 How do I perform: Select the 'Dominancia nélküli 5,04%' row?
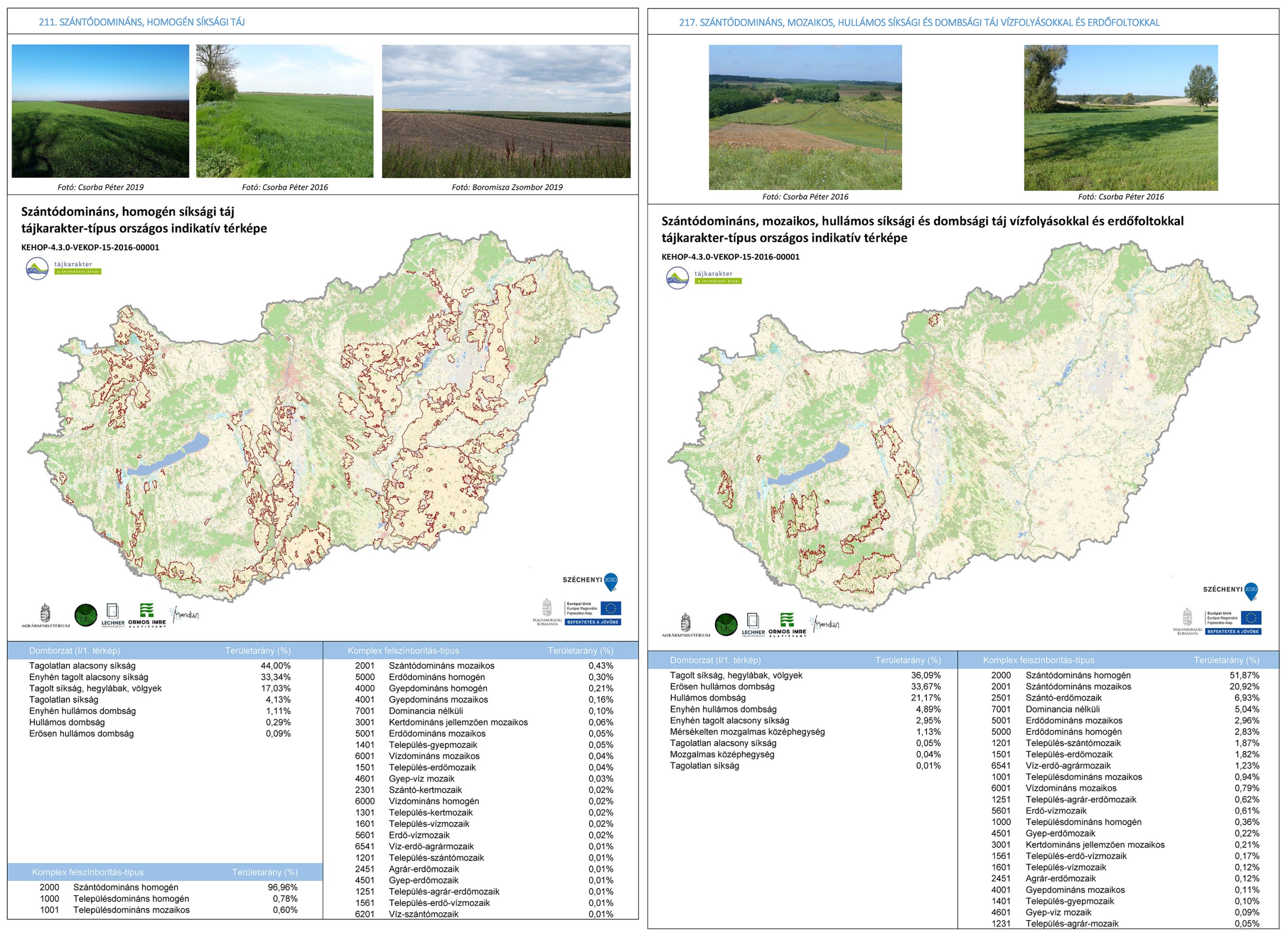click(1126, 710)
